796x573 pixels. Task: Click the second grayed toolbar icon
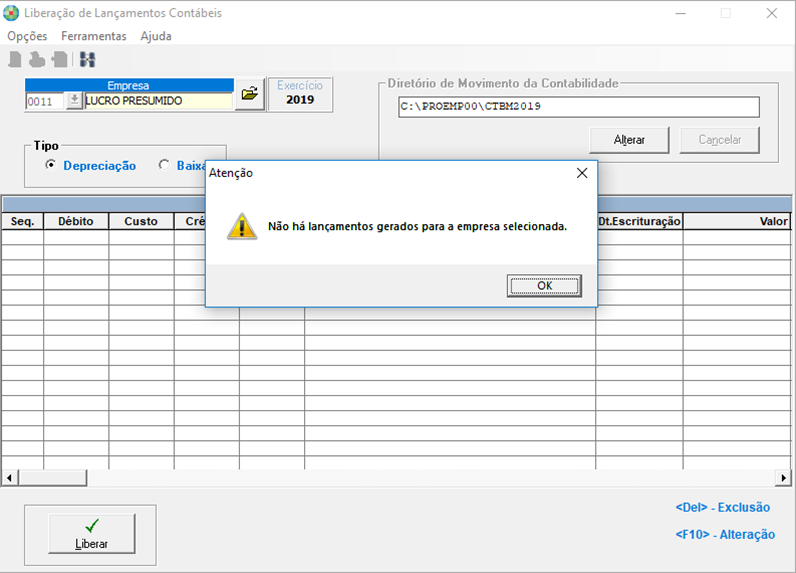coord(37,59)
